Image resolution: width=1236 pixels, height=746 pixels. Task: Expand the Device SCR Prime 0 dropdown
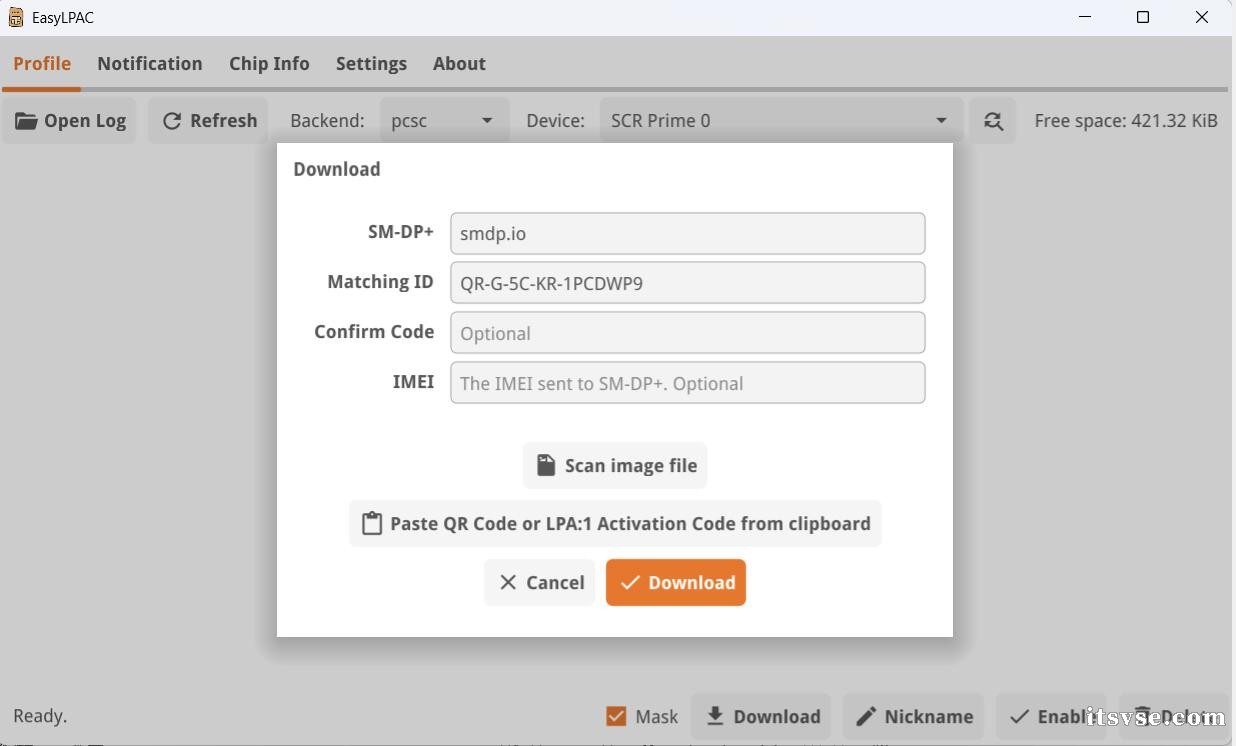[781, 121]
